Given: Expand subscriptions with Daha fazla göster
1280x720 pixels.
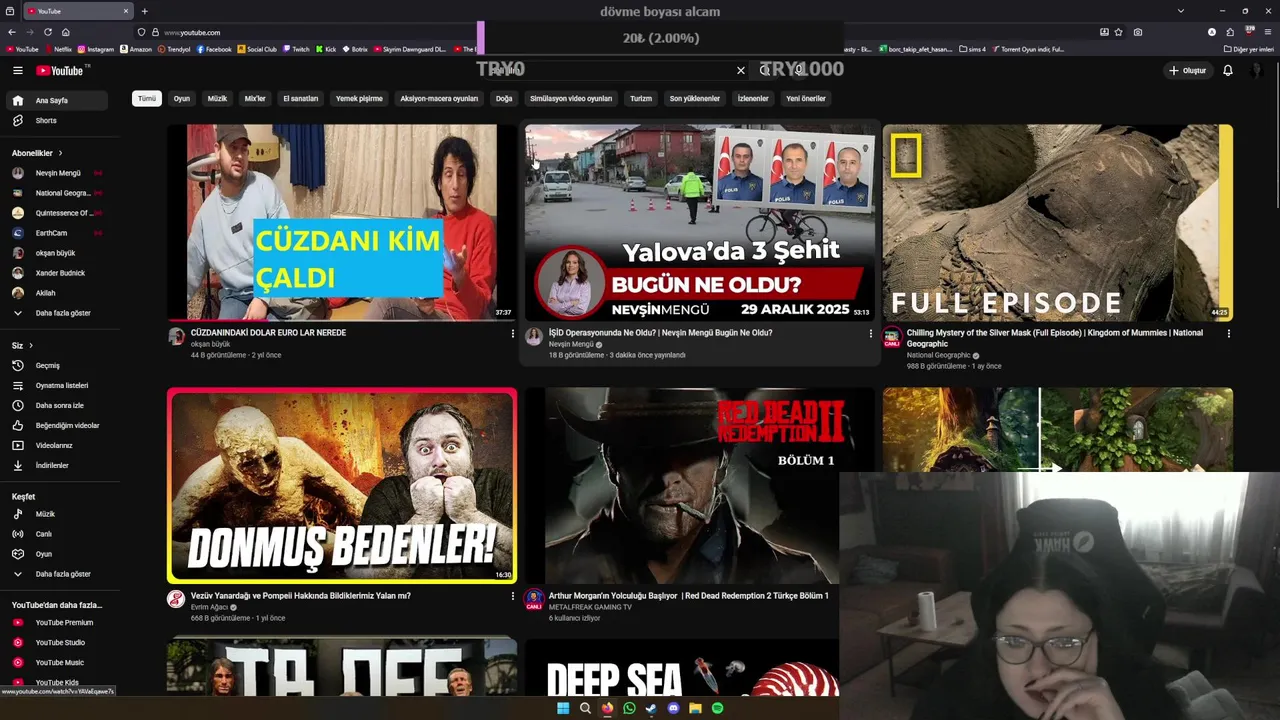Looking at the screenshot, I should 55,313.
